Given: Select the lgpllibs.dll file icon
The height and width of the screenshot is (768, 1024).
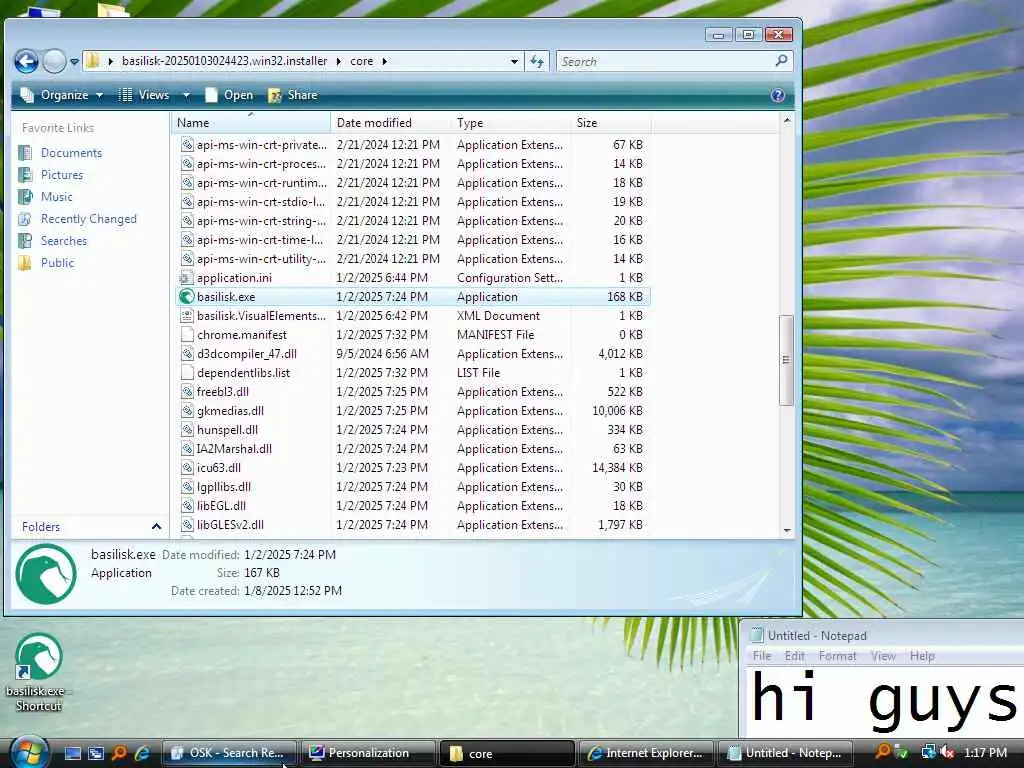Looking at the screenshot, I should click(187, 487).
